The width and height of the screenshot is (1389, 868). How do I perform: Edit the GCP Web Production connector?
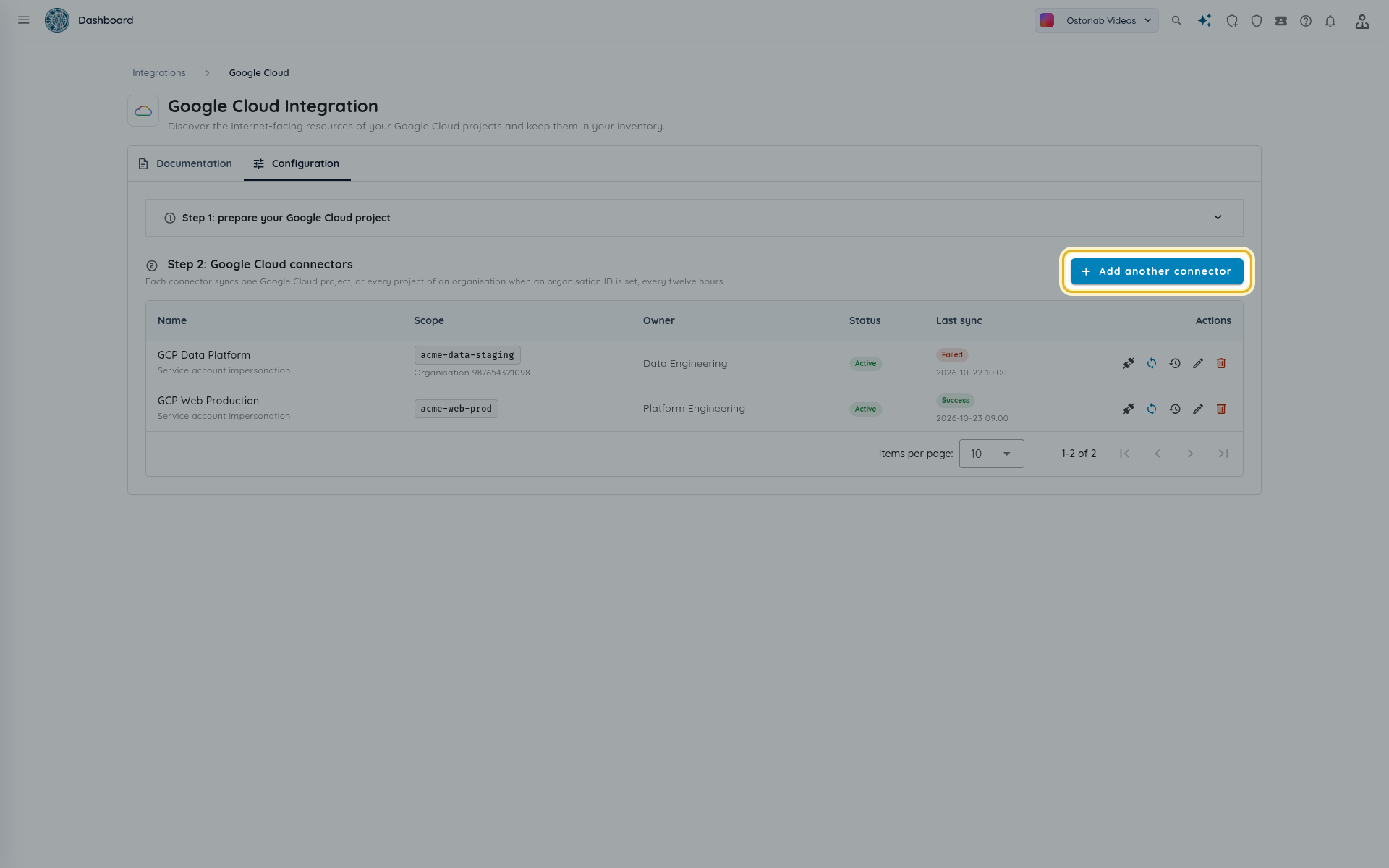[1198, 409]
